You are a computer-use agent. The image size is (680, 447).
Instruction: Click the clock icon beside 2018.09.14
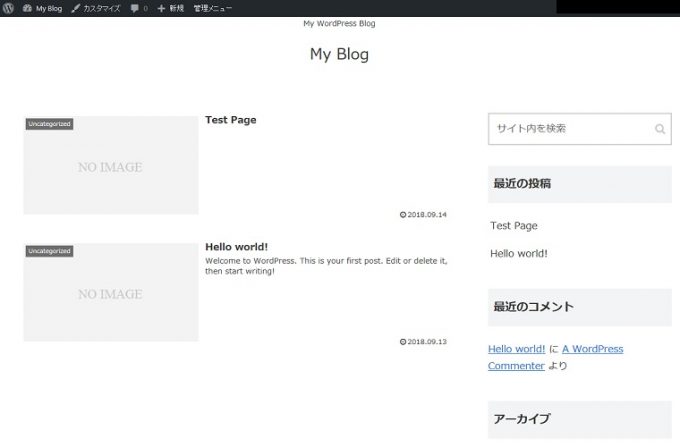coord(403,215)
